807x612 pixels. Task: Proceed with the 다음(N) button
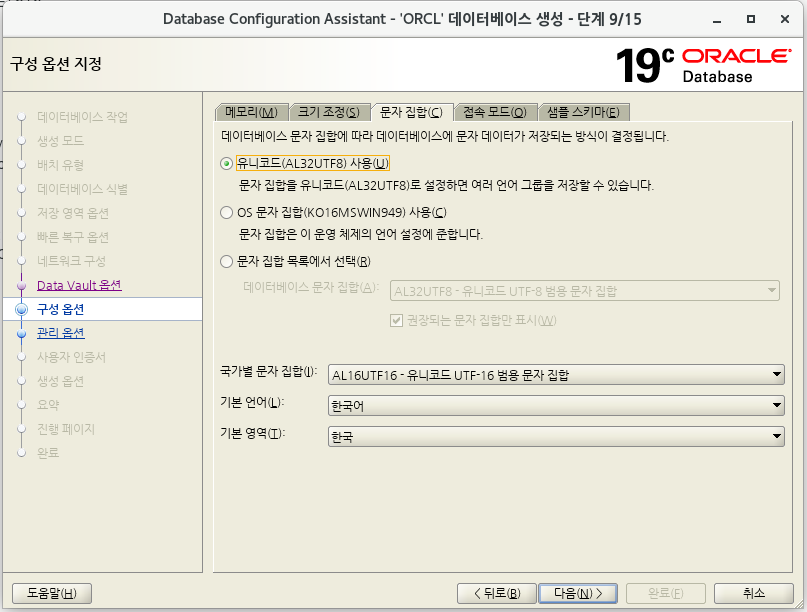tap(577, 593)
